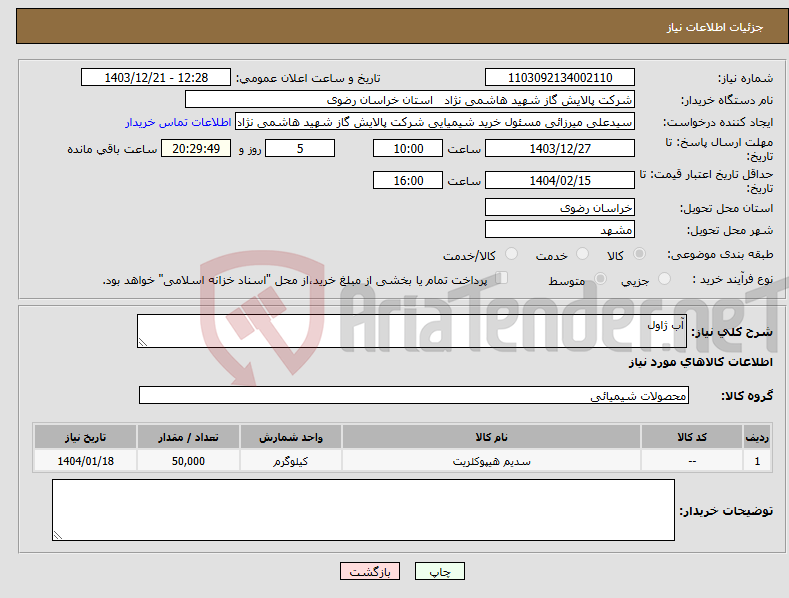Click the نام کالا column header
The image size is (789, 598).
(491, 437)
